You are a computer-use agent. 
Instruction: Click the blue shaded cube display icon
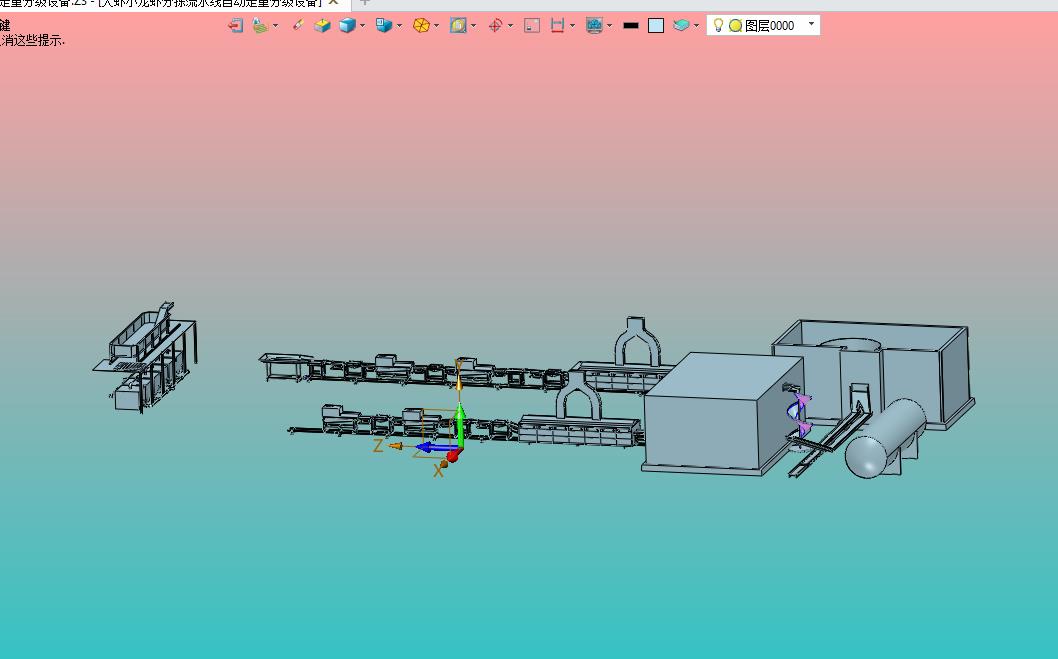[347, 26]
